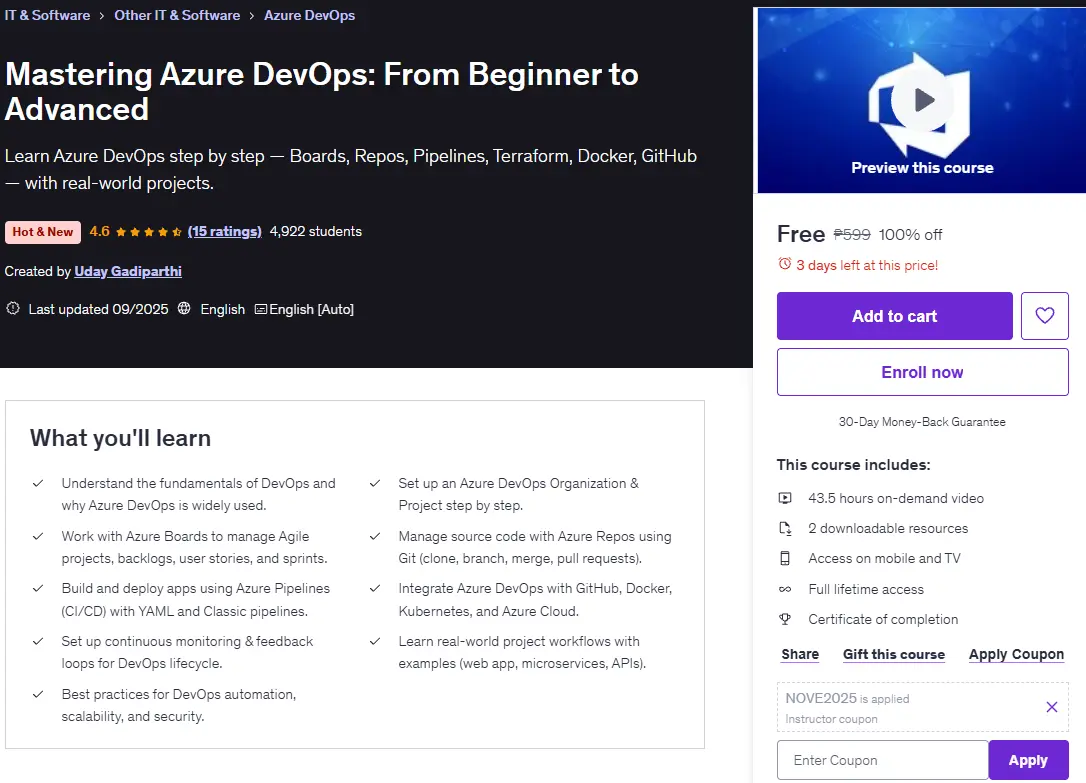Click the alarm clock icon by days left
Image resolution: width=1086 pixels, height=783 pixels.
pyautogui.click(x=785, y=264)
